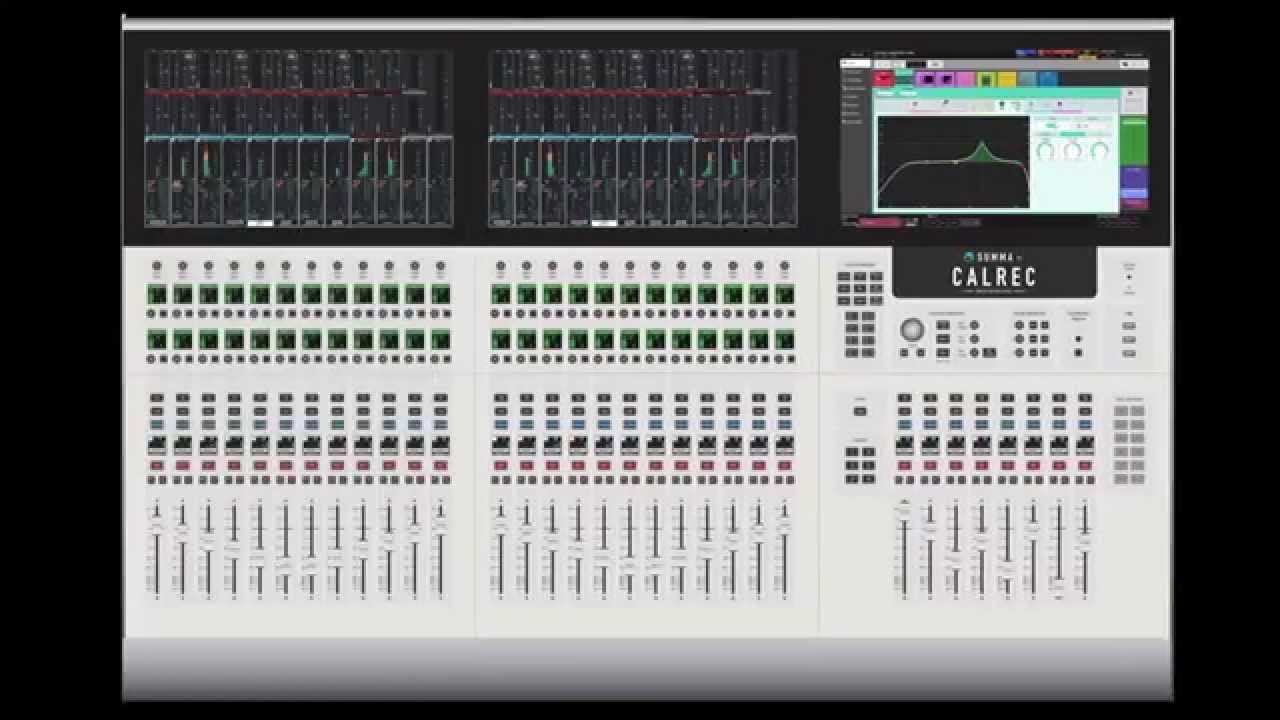Viewport: 1280px width, 720px height.
Task: Turn the large rotary monitor control knob
Action: pyautogui.click(x=912, y=330)
